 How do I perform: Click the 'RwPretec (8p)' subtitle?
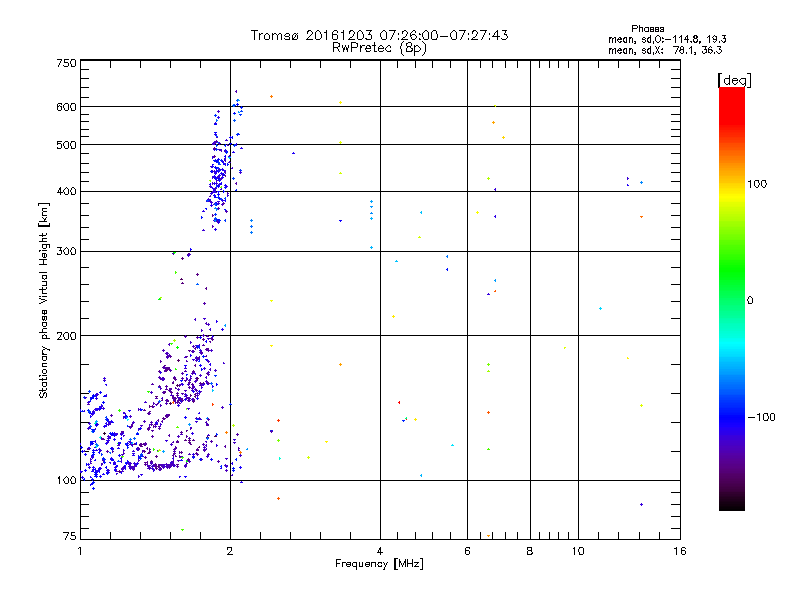tap(379, 48)
